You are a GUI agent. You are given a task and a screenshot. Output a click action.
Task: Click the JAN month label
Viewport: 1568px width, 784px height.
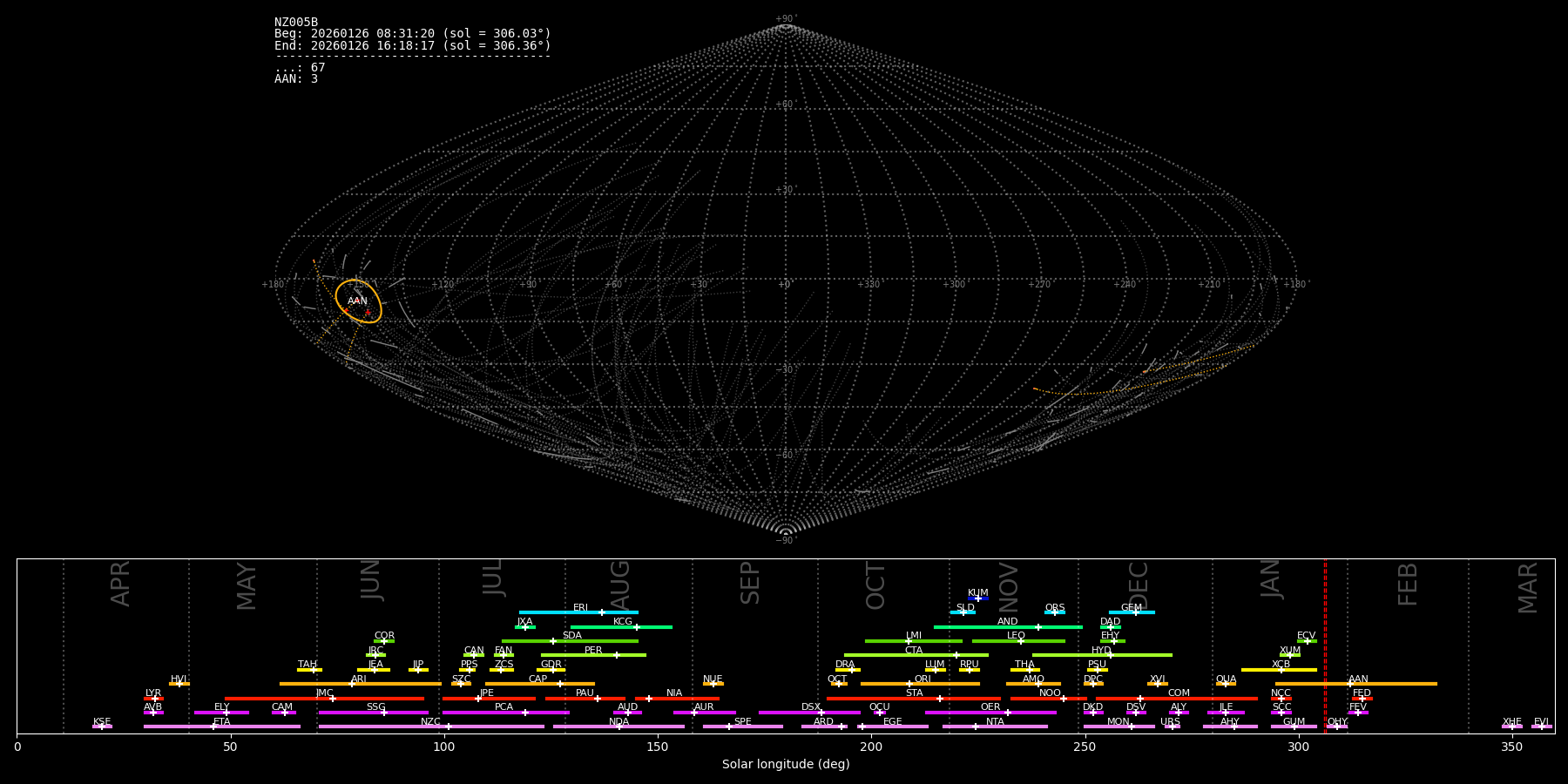coord(1271,578)
